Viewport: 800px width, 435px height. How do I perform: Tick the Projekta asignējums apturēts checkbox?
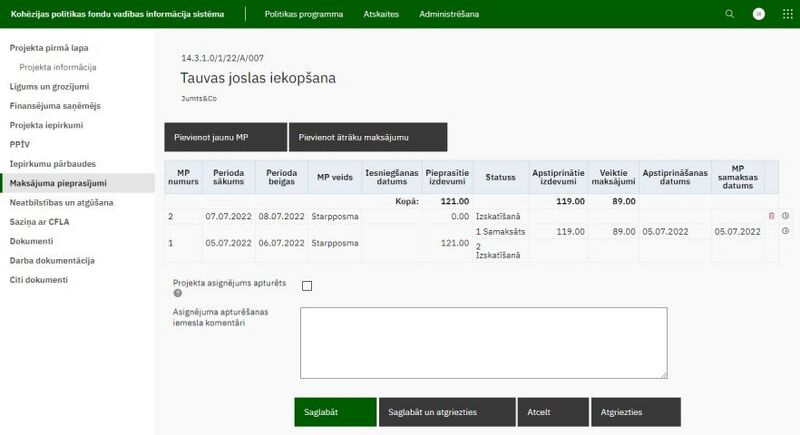pos(307,286)
